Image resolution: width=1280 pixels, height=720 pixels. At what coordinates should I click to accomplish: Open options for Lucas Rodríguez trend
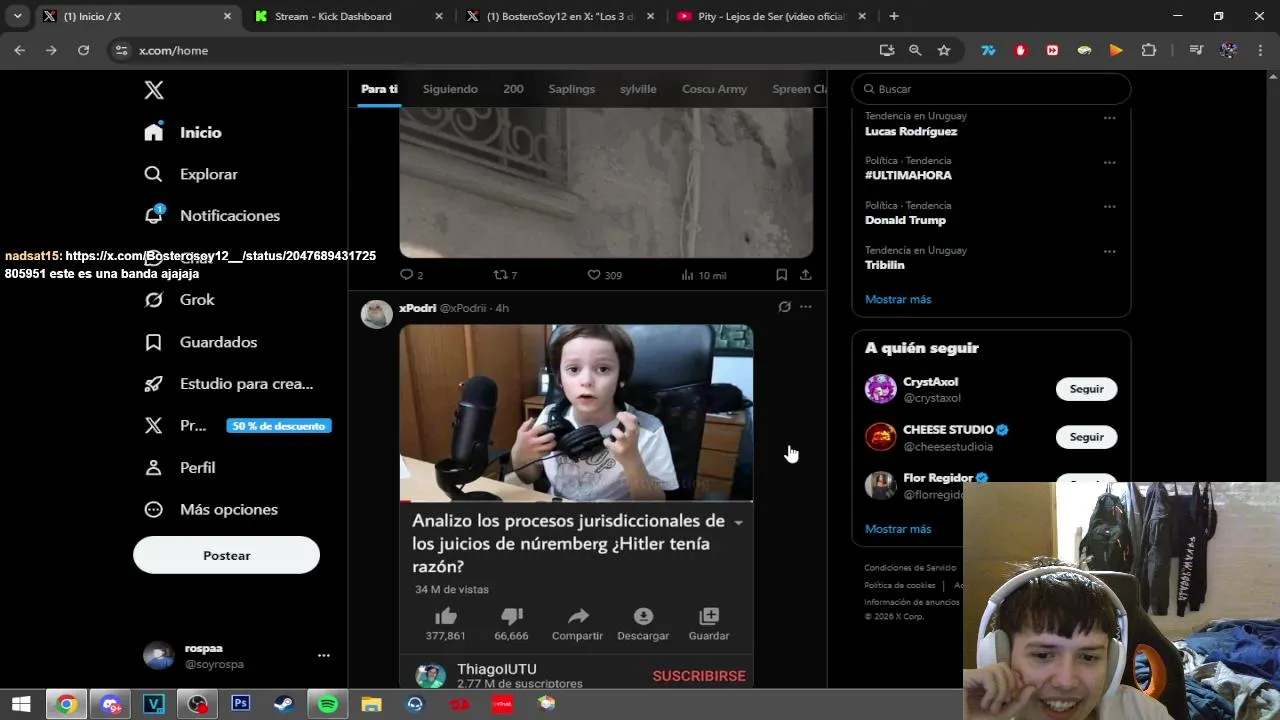click(1109, 118)
